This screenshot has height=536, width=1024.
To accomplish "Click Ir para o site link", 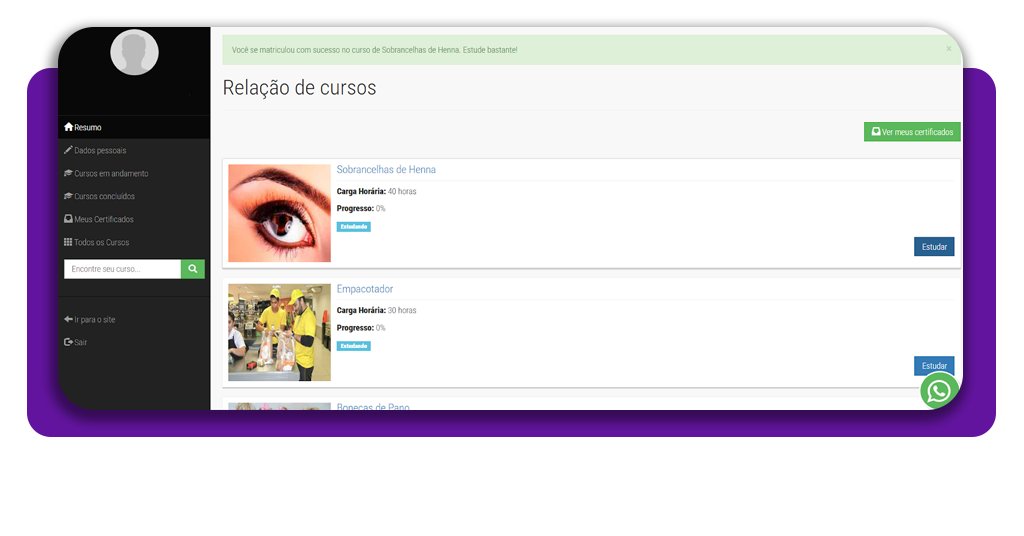I will (x=89, y=319).
